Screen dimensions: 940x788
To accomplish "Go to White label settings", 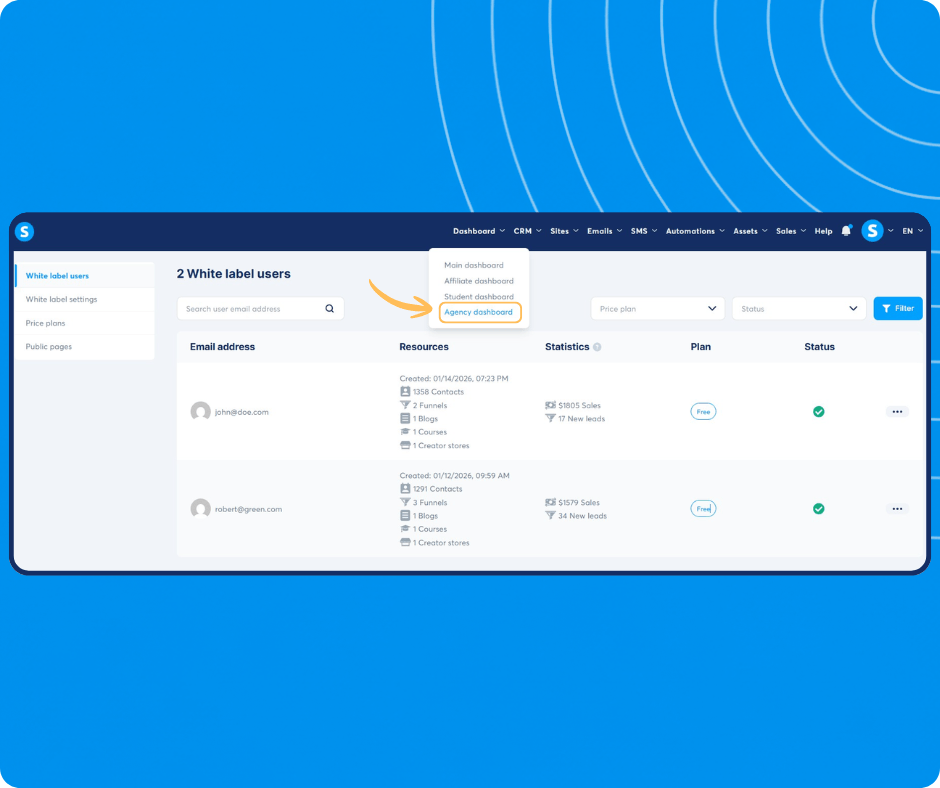I will pyautogui.click(x=61, y=299).
